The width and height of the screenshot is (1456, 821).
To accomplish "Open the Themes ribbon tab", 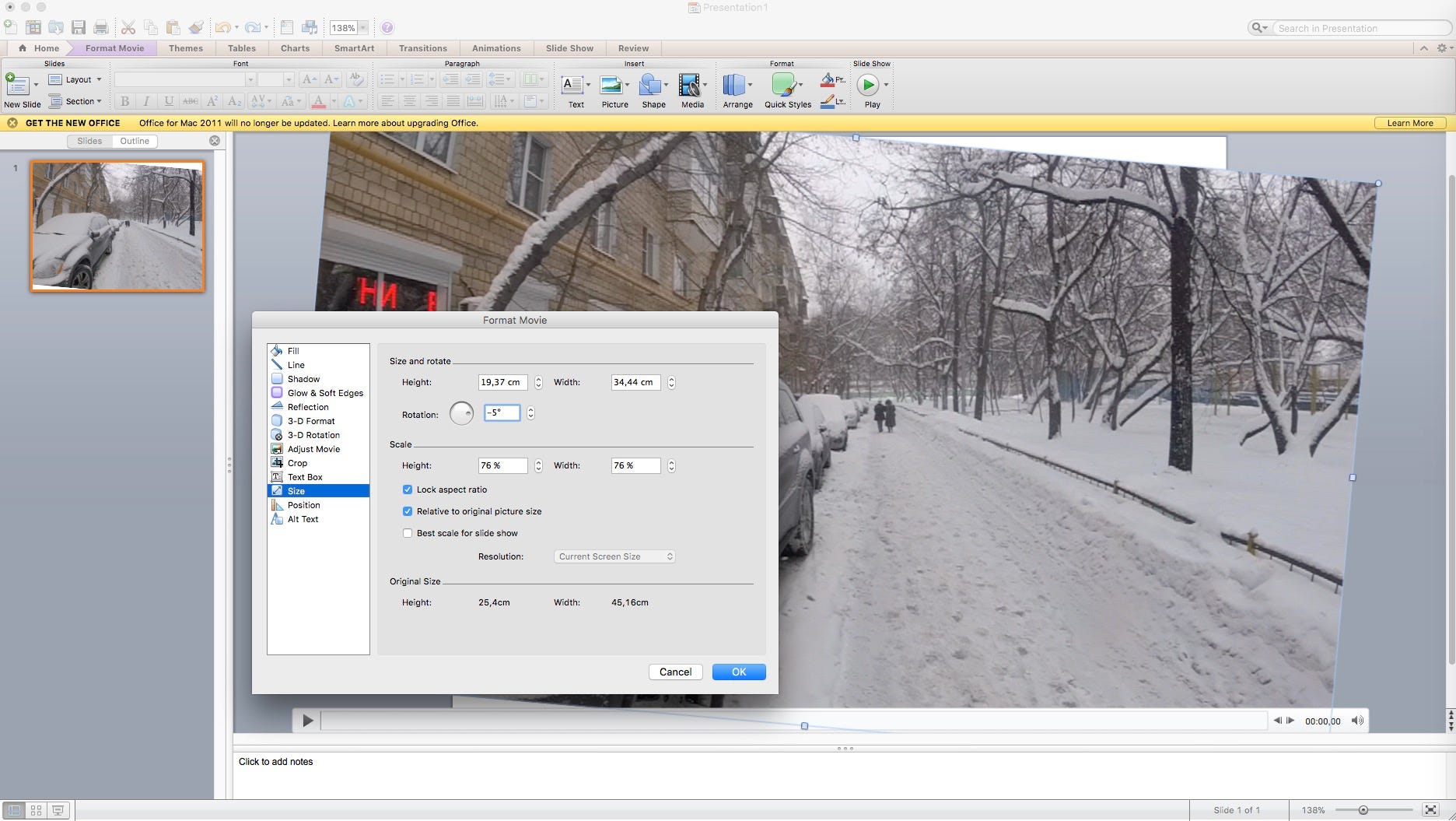I will pos(186,48).
